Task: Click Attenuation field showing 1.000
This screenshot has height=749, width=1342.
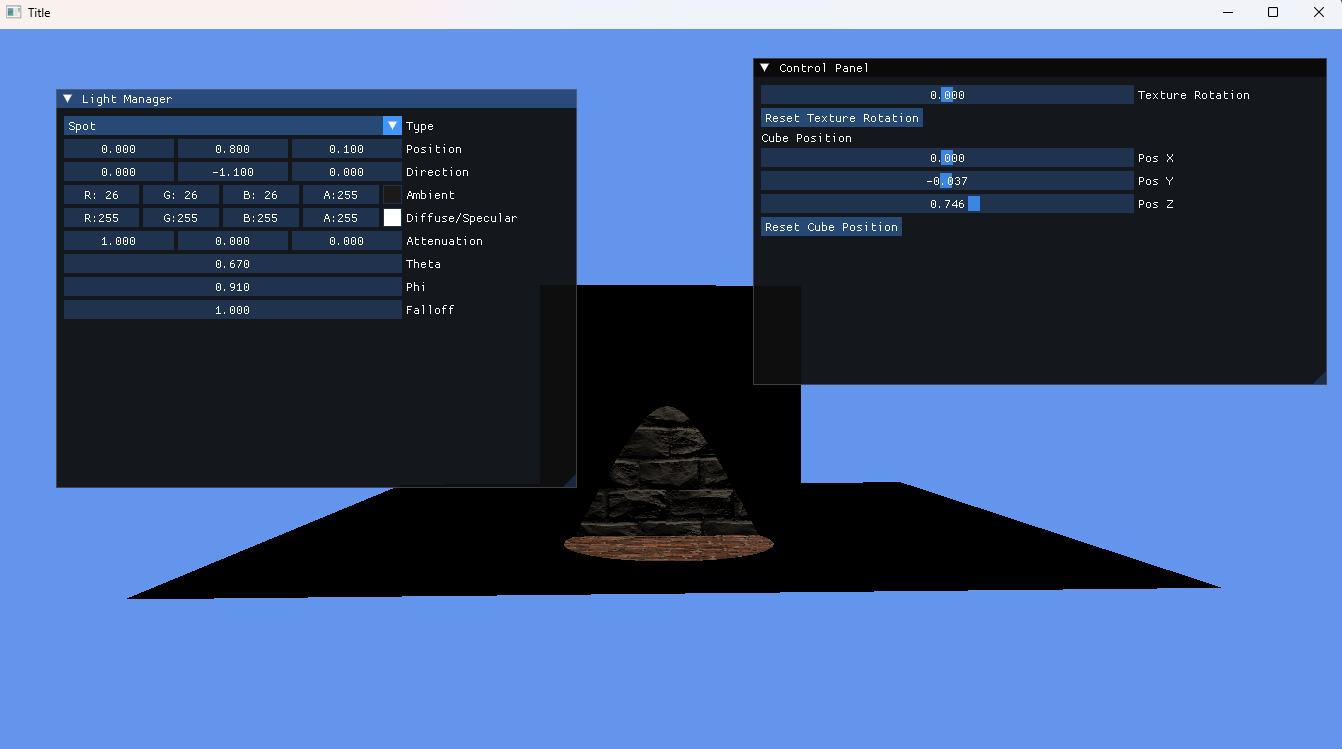Action: [119, 241]
